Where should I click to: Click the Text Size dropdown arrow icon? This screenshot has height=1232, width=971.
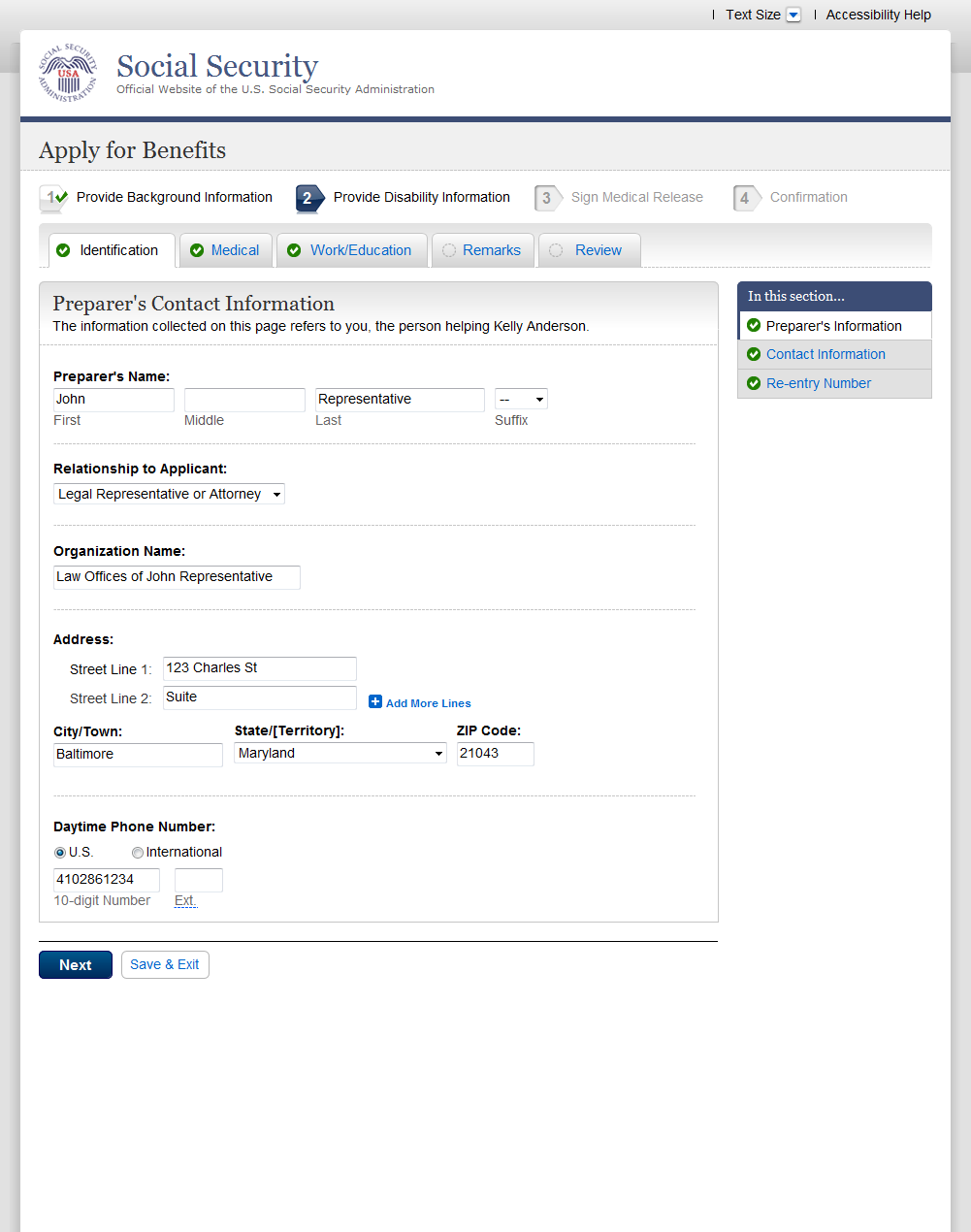(x=793, y=15)
